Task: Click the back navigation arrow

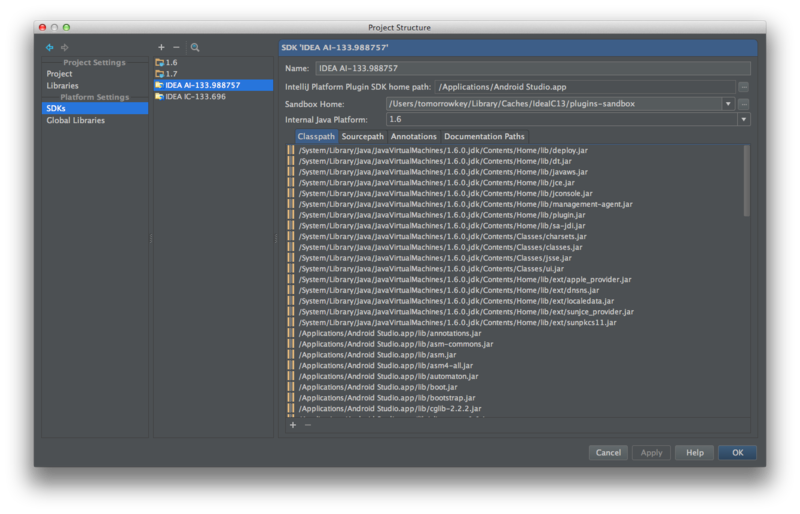Action: [x=49, y=47]
